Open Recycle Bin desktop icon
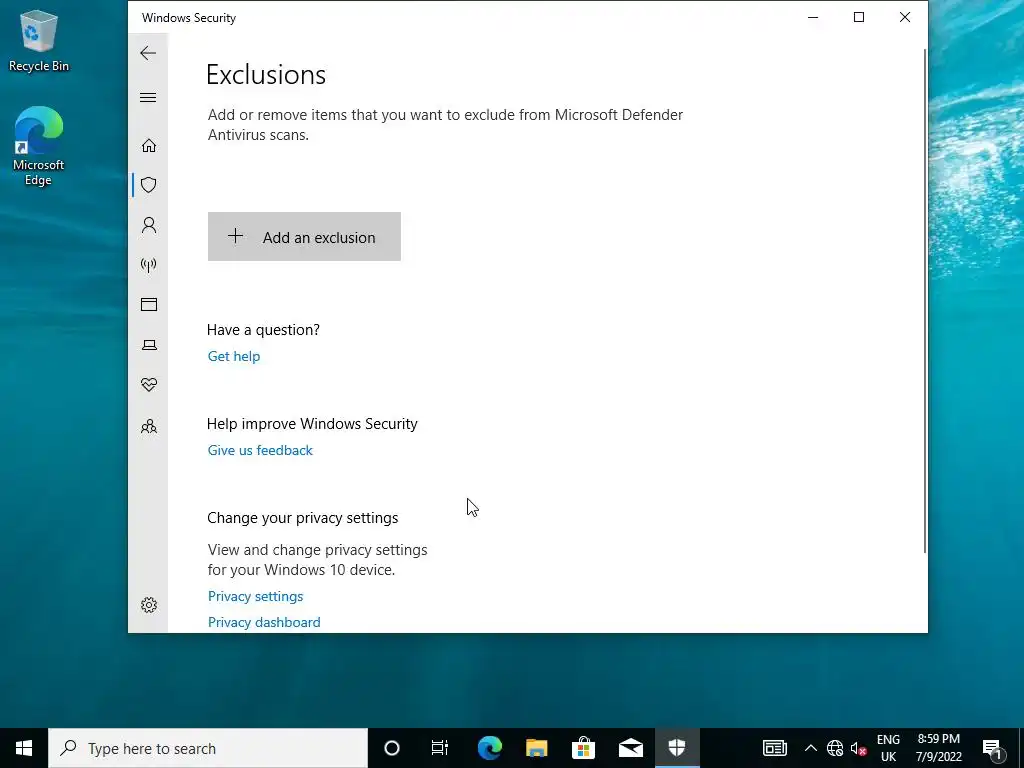Image resolution: width=1024 pixels, height=768 pixels. pos(39,40)
